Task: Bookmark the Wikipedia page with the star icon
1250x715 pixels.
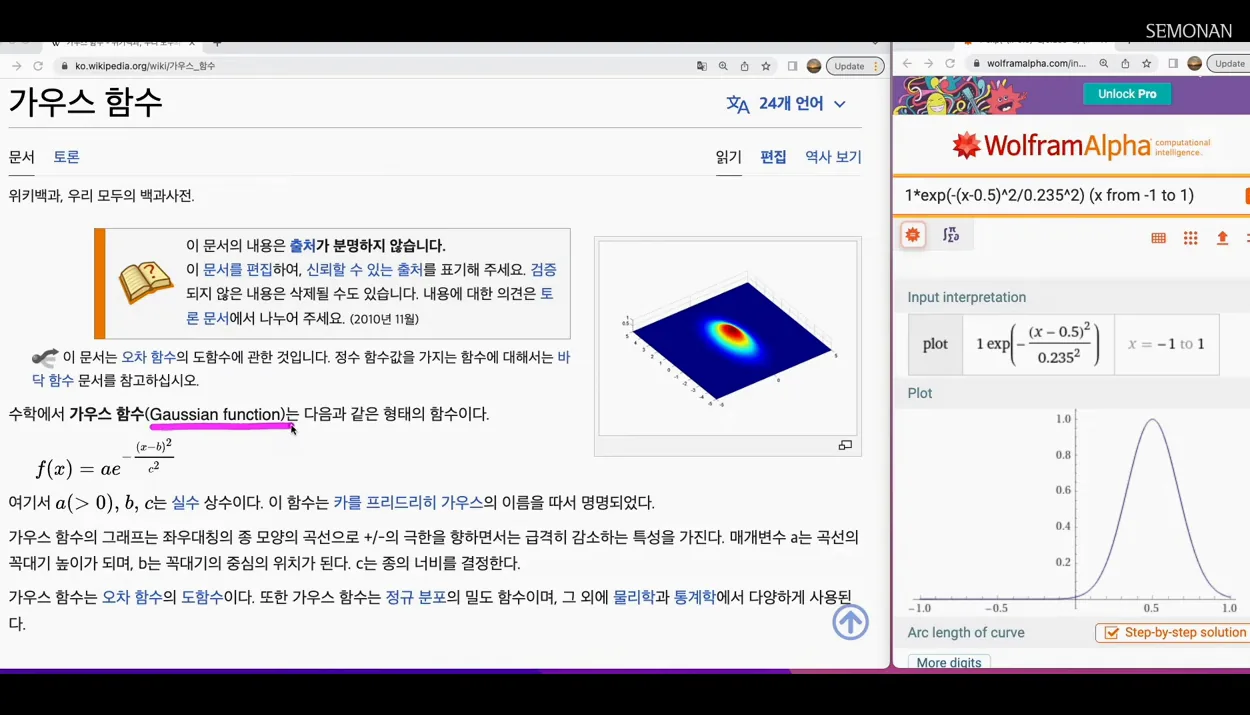Action: click(x=766, y=66)
